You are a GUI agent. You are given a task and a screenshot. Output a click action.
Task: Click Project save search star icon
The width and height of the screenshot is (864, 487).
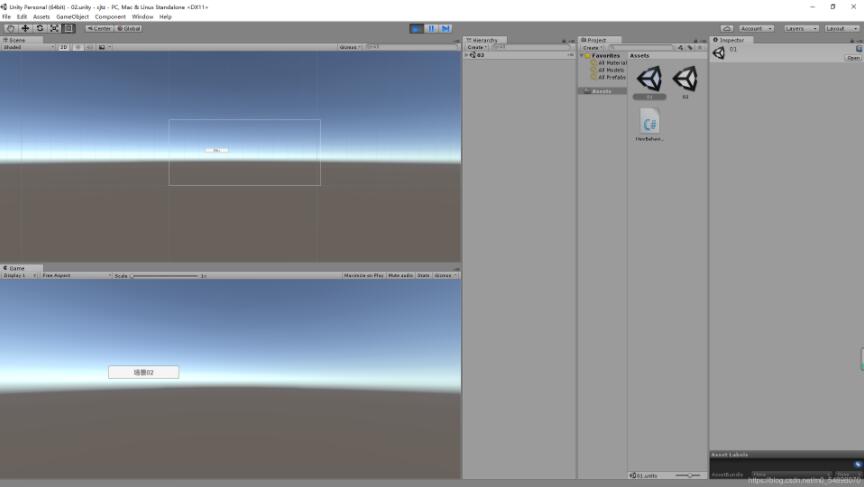pos(700,48)
